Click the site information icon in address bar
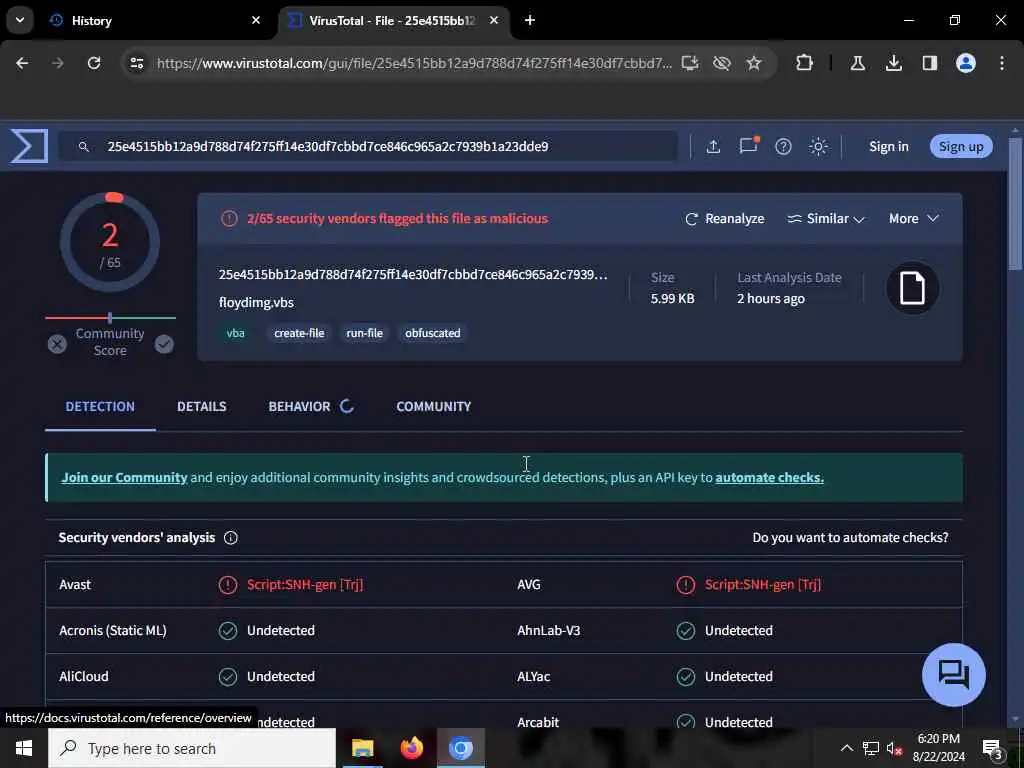Image resolution: width=1024 pixels, height=768 pixels. tap(136, 63)
